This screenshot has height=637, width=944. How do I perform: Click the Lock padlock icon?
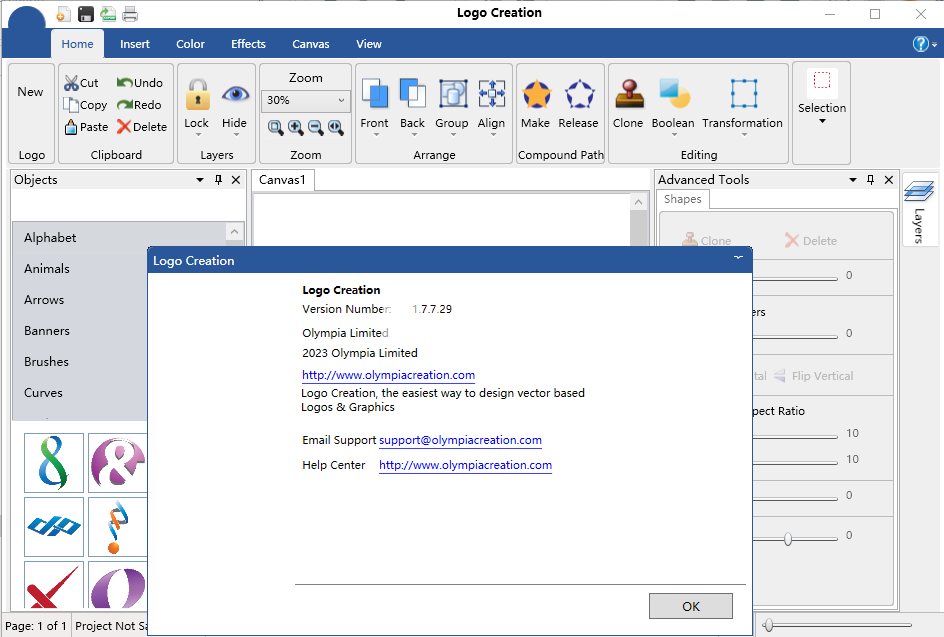point(197,95)
